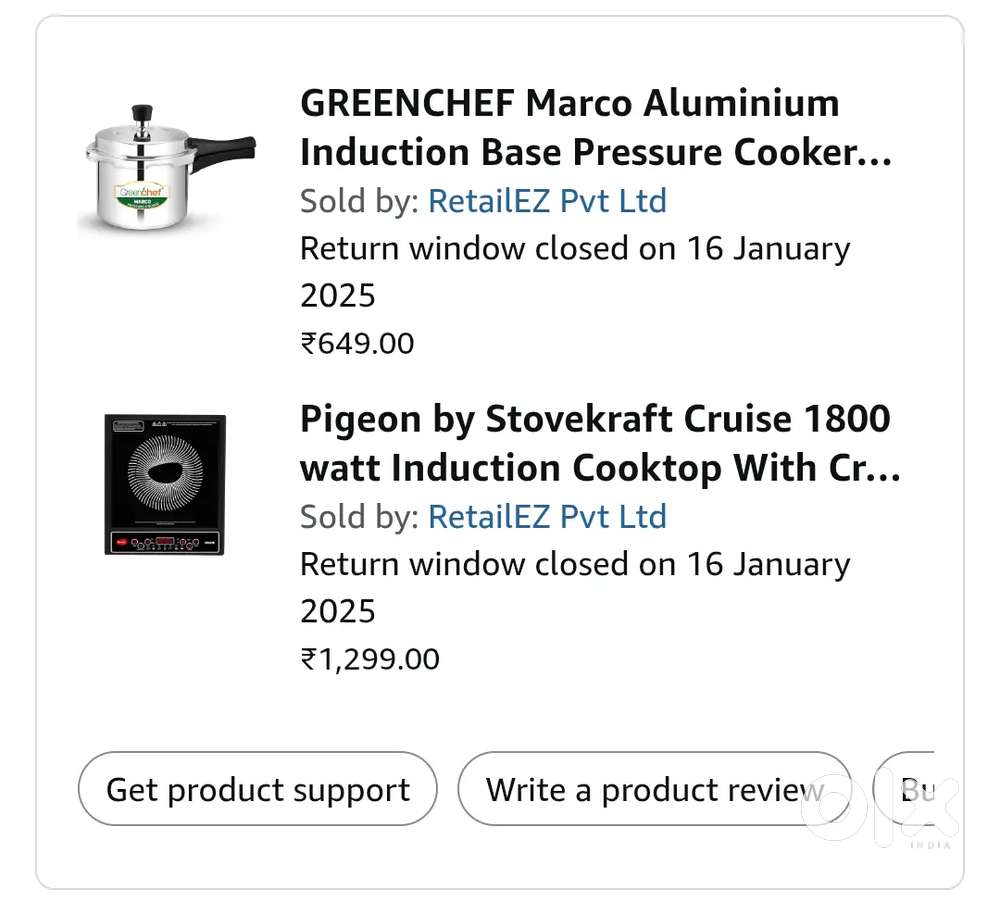
Task: Tap Write a product review button
Action: [x=655, y=789]
